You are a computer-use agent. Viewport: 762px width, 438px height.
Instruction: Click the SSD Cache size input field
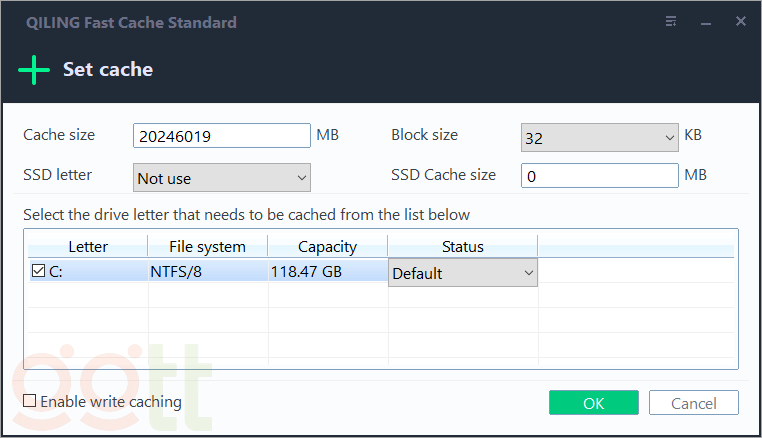coord(599,176)
